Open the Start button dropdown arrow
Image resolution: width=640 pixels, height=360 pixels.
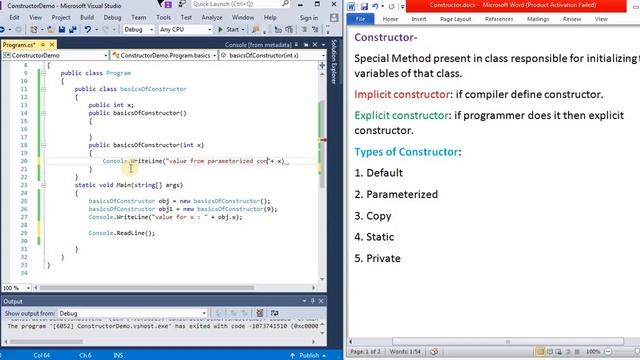(x=243, y=29)
